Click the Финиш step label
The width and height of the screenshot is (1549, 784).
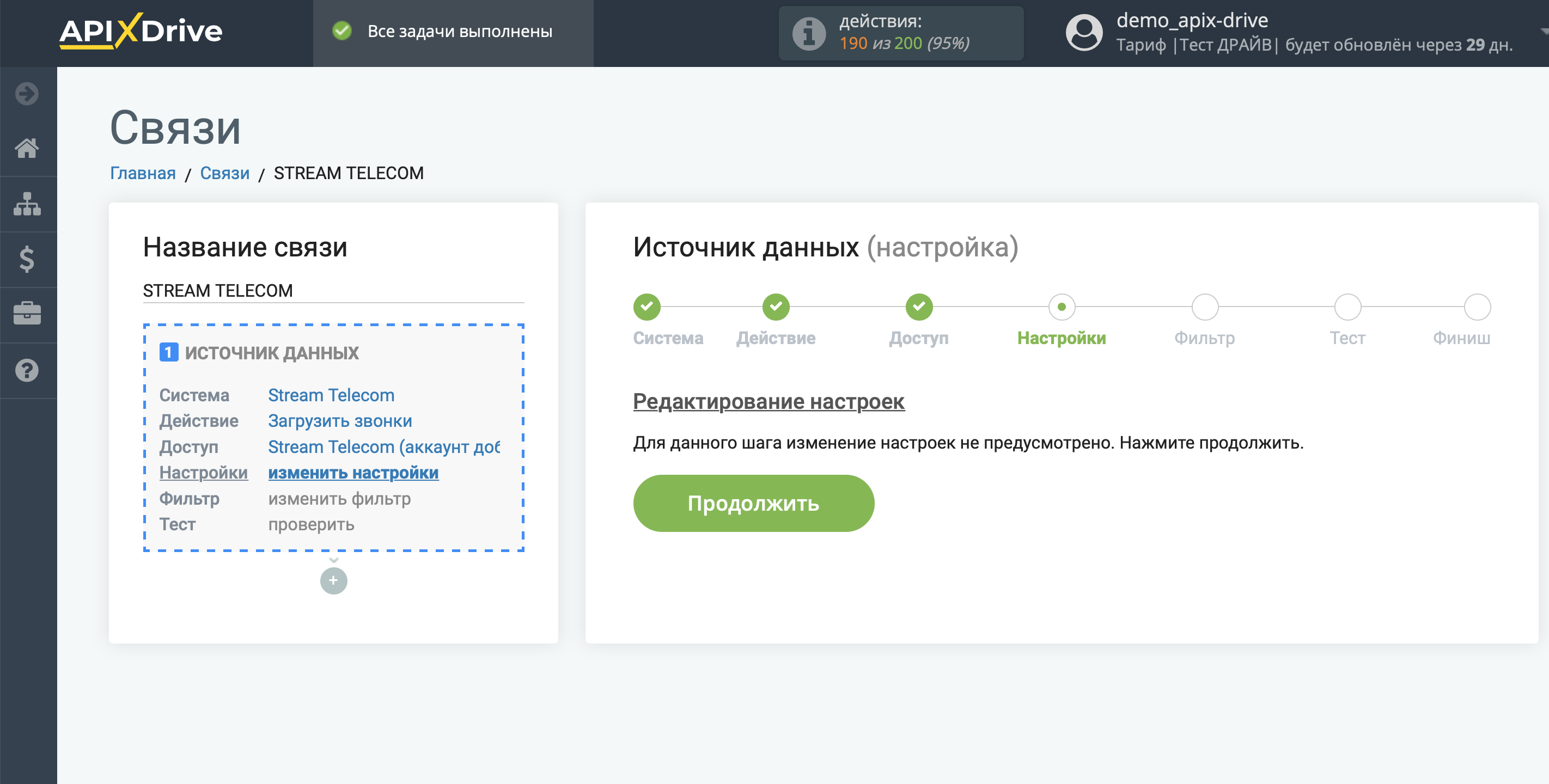(x=1461, y=338)
